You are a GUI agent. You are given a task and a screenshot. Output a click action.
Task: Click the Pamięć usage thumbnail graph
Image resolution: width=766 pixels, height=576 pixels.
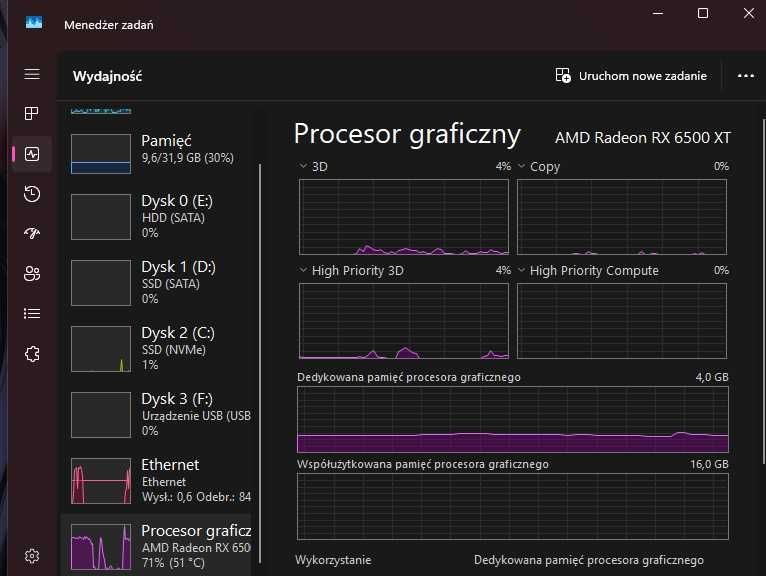101,154
